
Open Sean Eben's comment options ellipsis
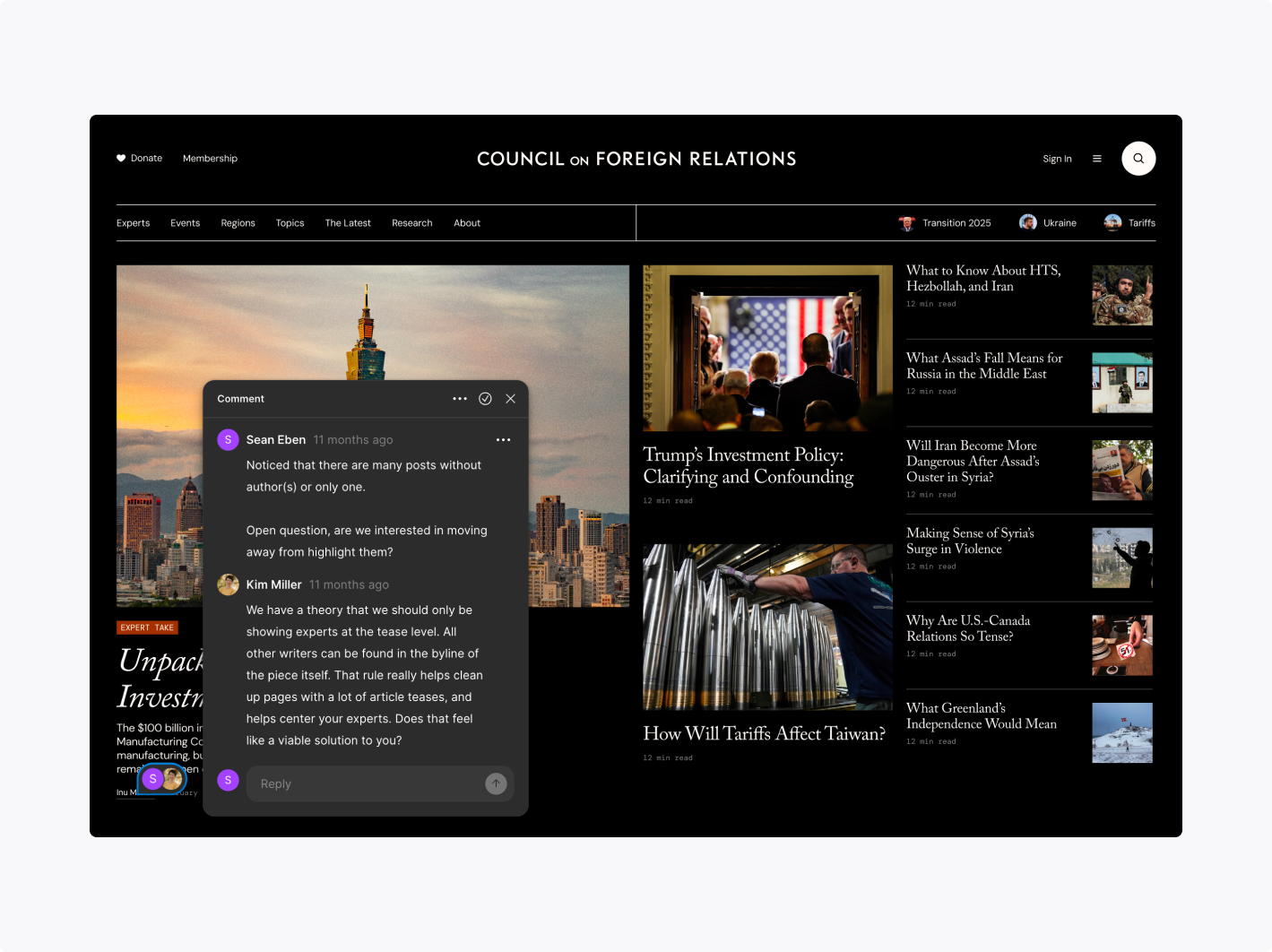pyautogui.click(x=503, y=440)
